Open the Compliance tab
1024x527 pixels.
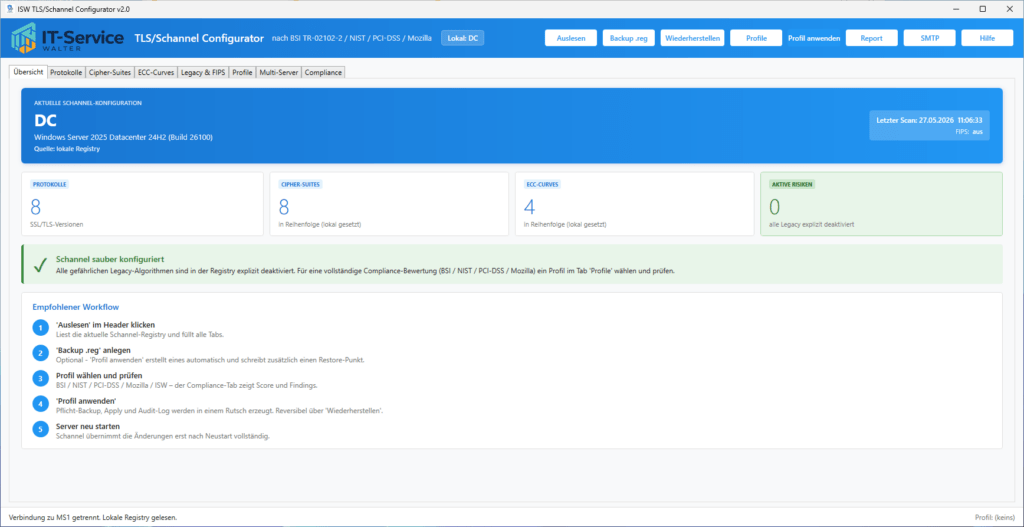coord(323,72)
